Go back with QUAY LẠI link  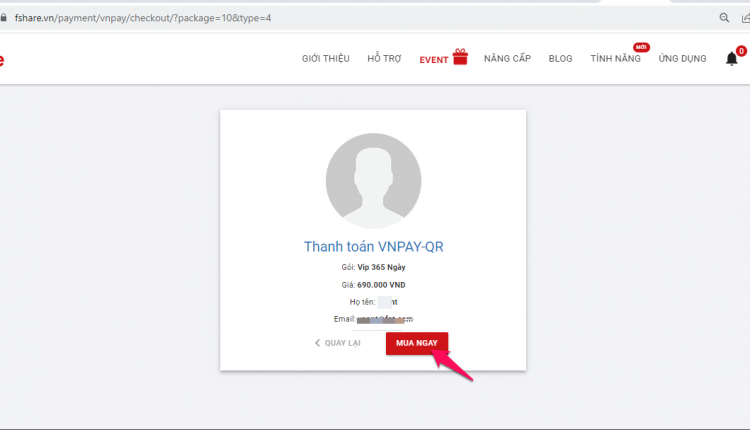click(338, 343)
